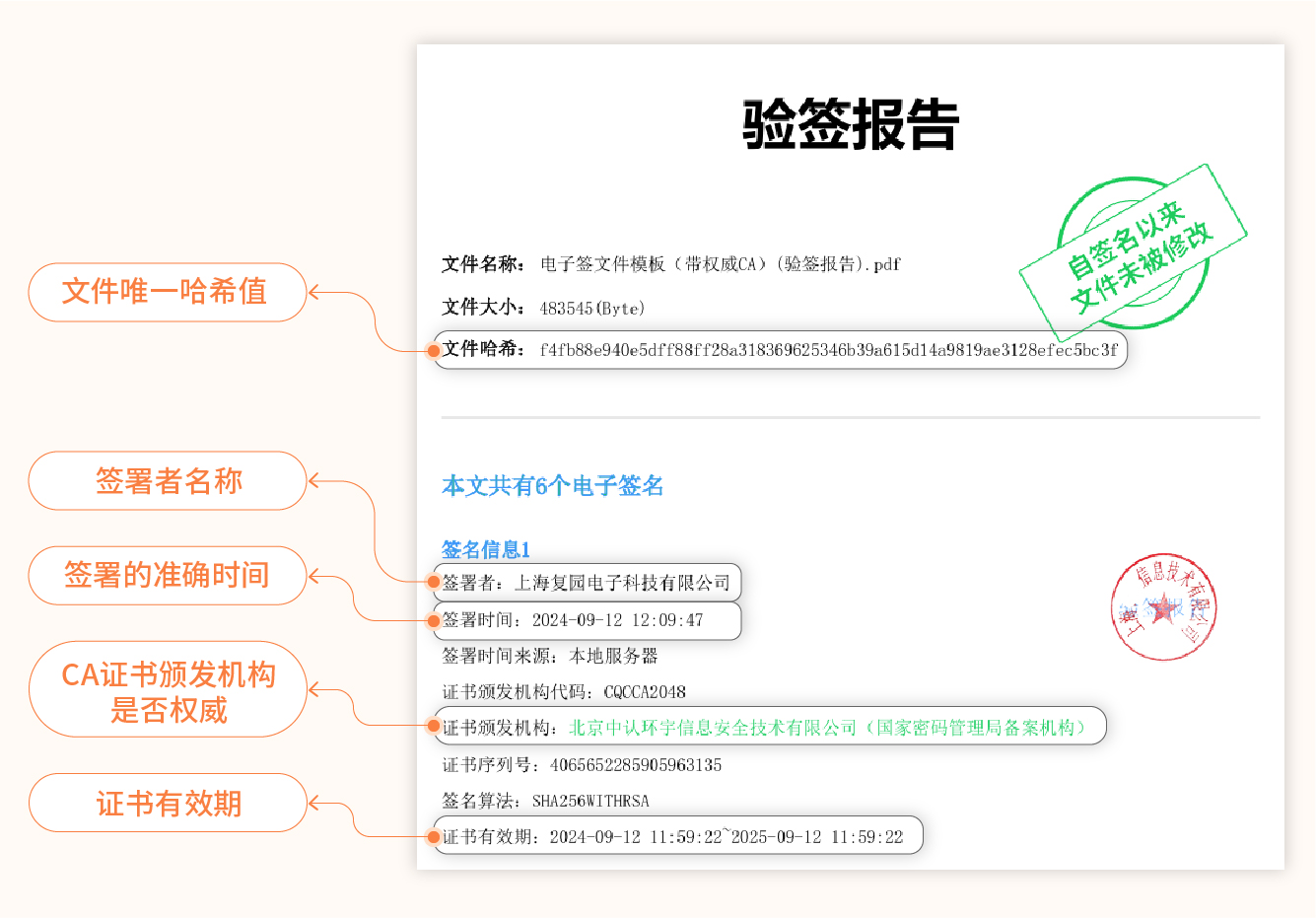This screenshot has width=1316, height=918.
Task: Expand the highlighted 证书颁发机构 row
Action: coord(769,726)
